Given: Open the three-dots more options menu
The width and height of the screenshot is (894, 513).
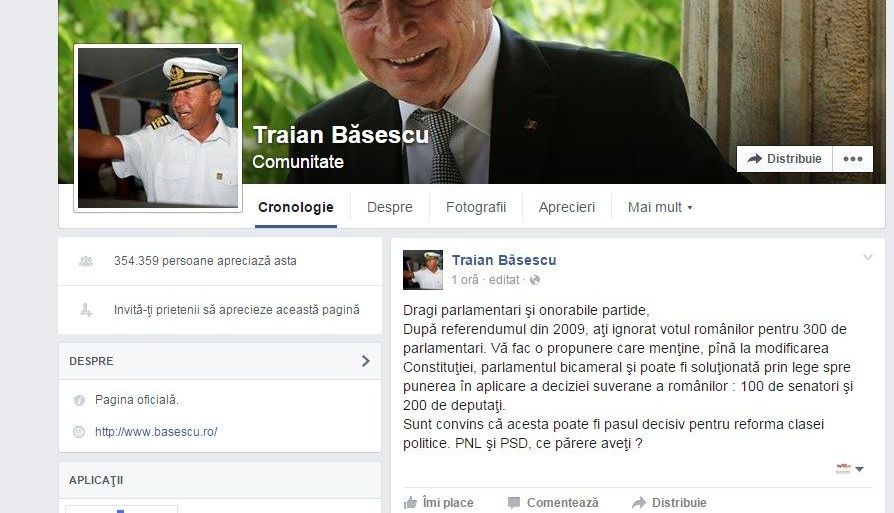Looking at the screenshot, I should (852, 159).
